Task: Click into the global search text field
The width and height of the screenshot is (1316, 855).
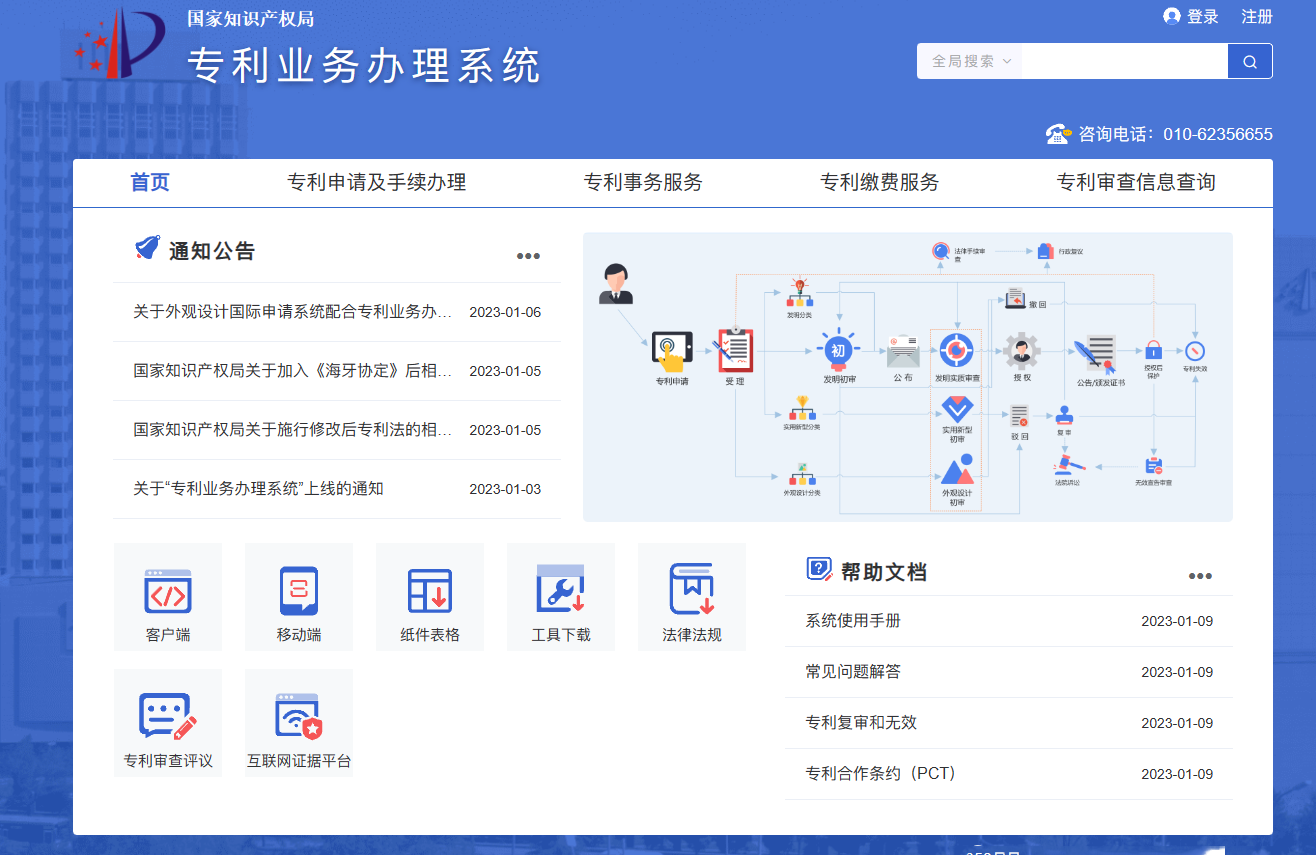Action: tap(1124, 61)
